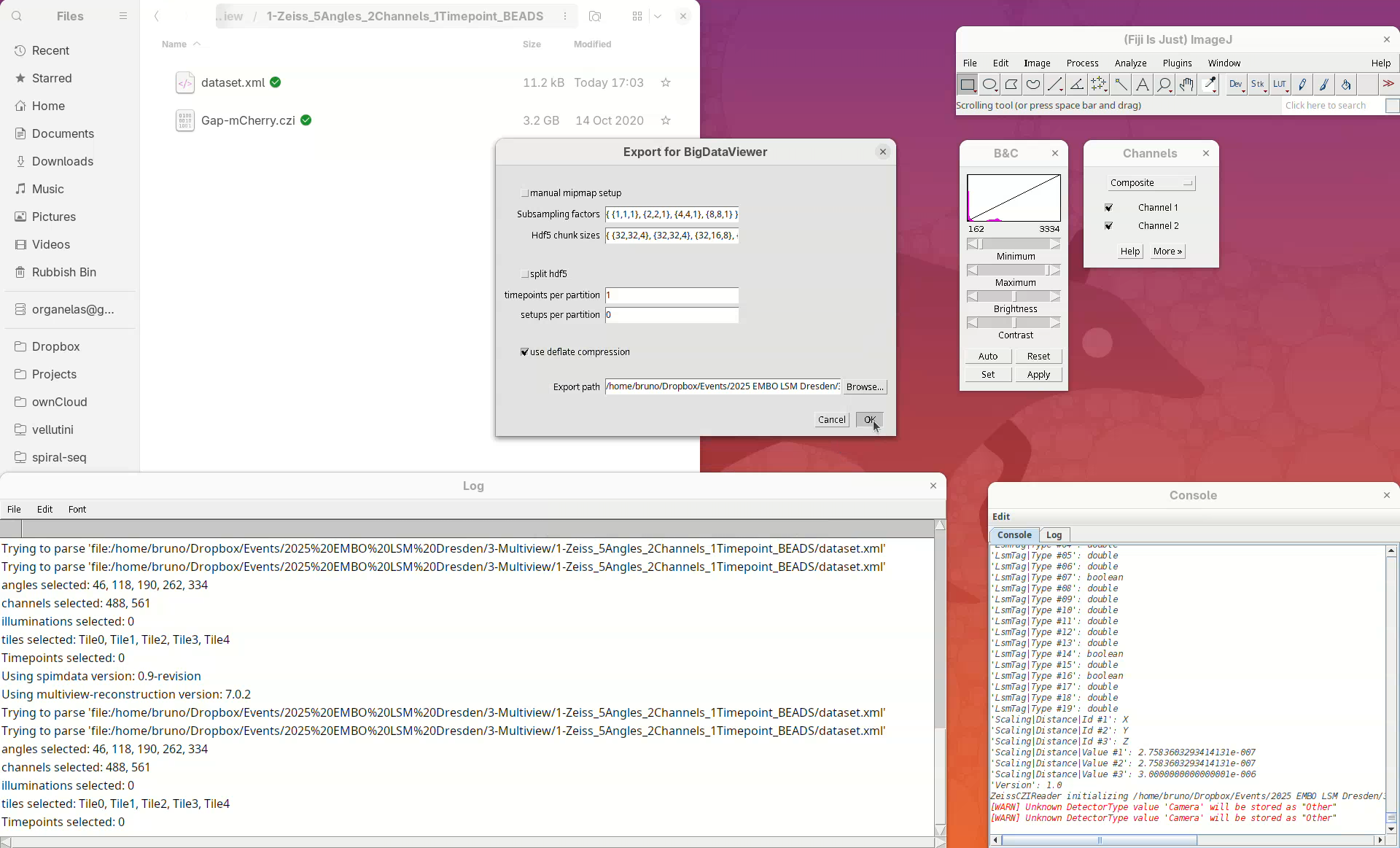Open the Plugins menu in ImageJ
Image resolution: width=1400 pixels, height=848 pixels.
[1177, 63]
